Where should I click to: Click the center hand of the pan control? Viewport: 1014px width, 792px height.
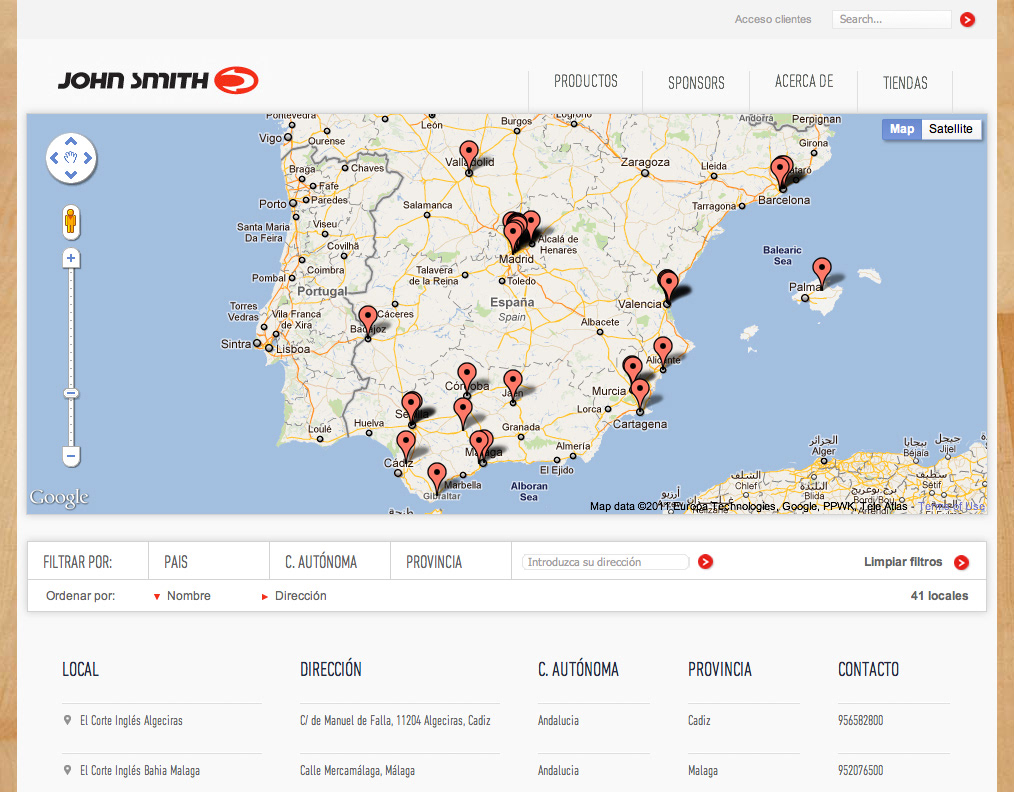[71, 158]
